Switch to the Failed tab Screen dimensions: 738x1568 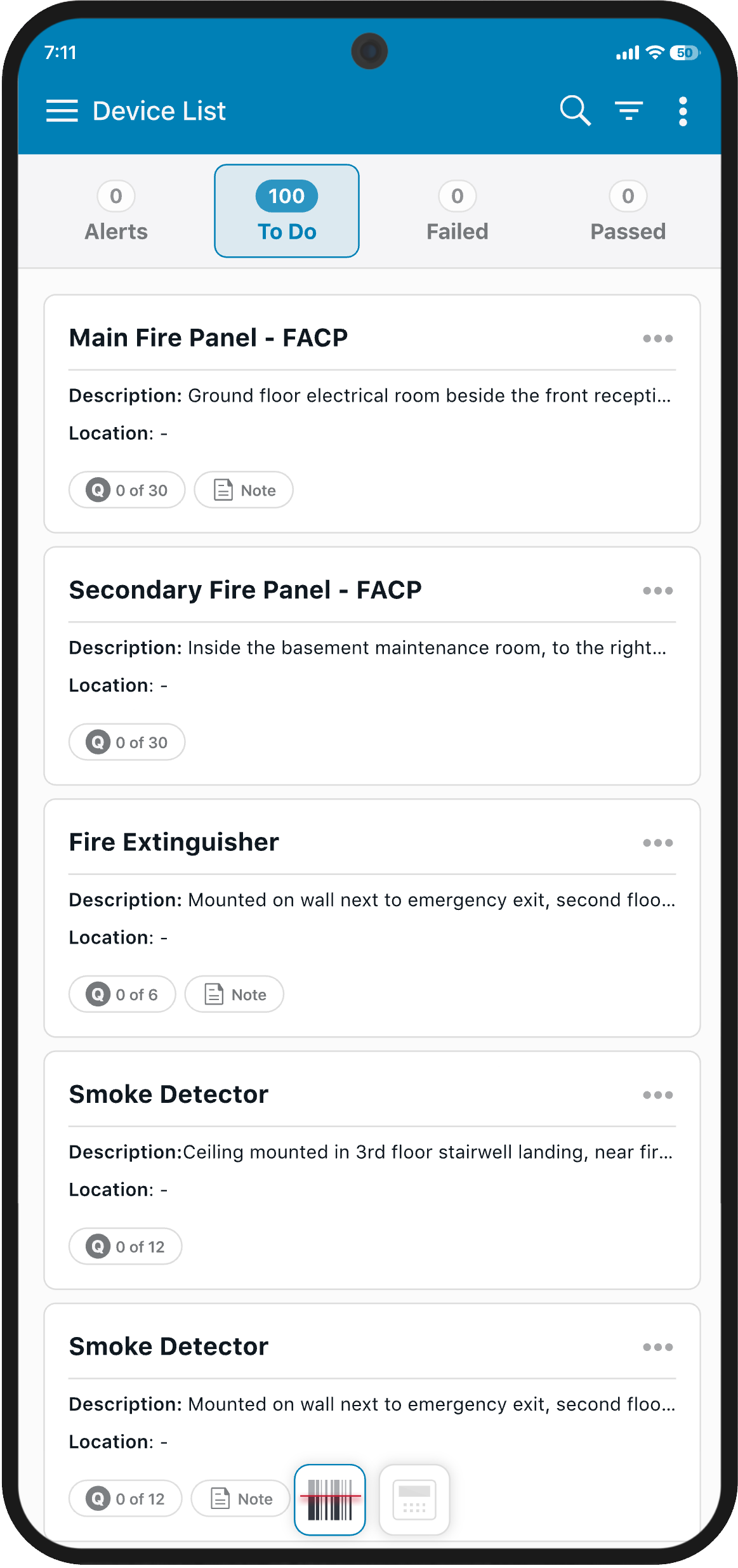(457, 212)
